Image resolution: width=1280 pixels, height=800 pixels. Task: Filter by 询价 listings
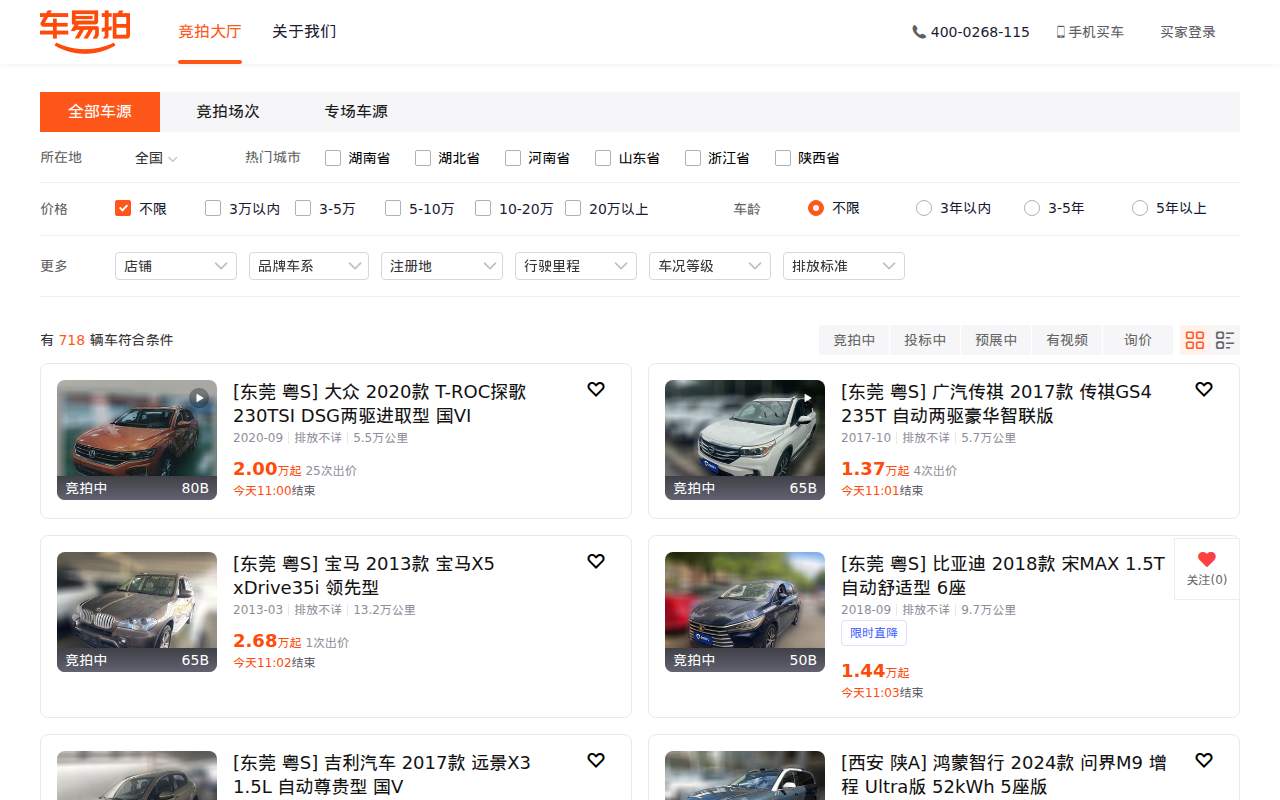[1138, 340]
